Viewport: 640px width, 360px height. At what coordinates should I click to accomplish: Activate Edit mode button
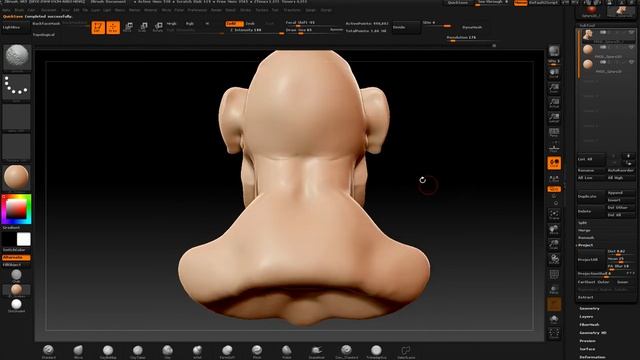(98, 27)
